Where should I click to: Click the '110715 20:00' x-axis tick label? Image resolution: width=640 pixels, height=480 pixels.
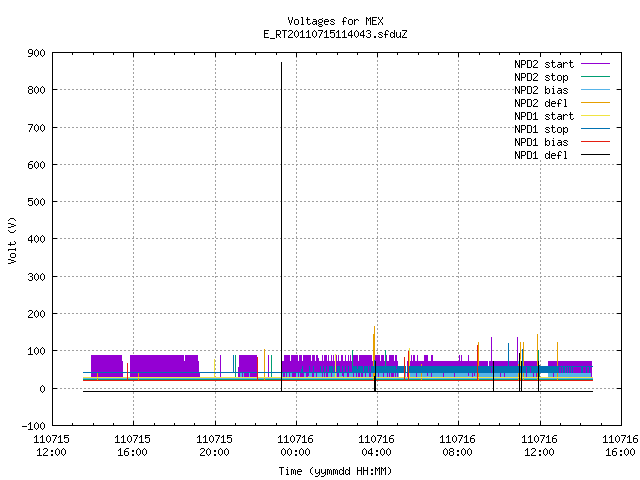214,446
